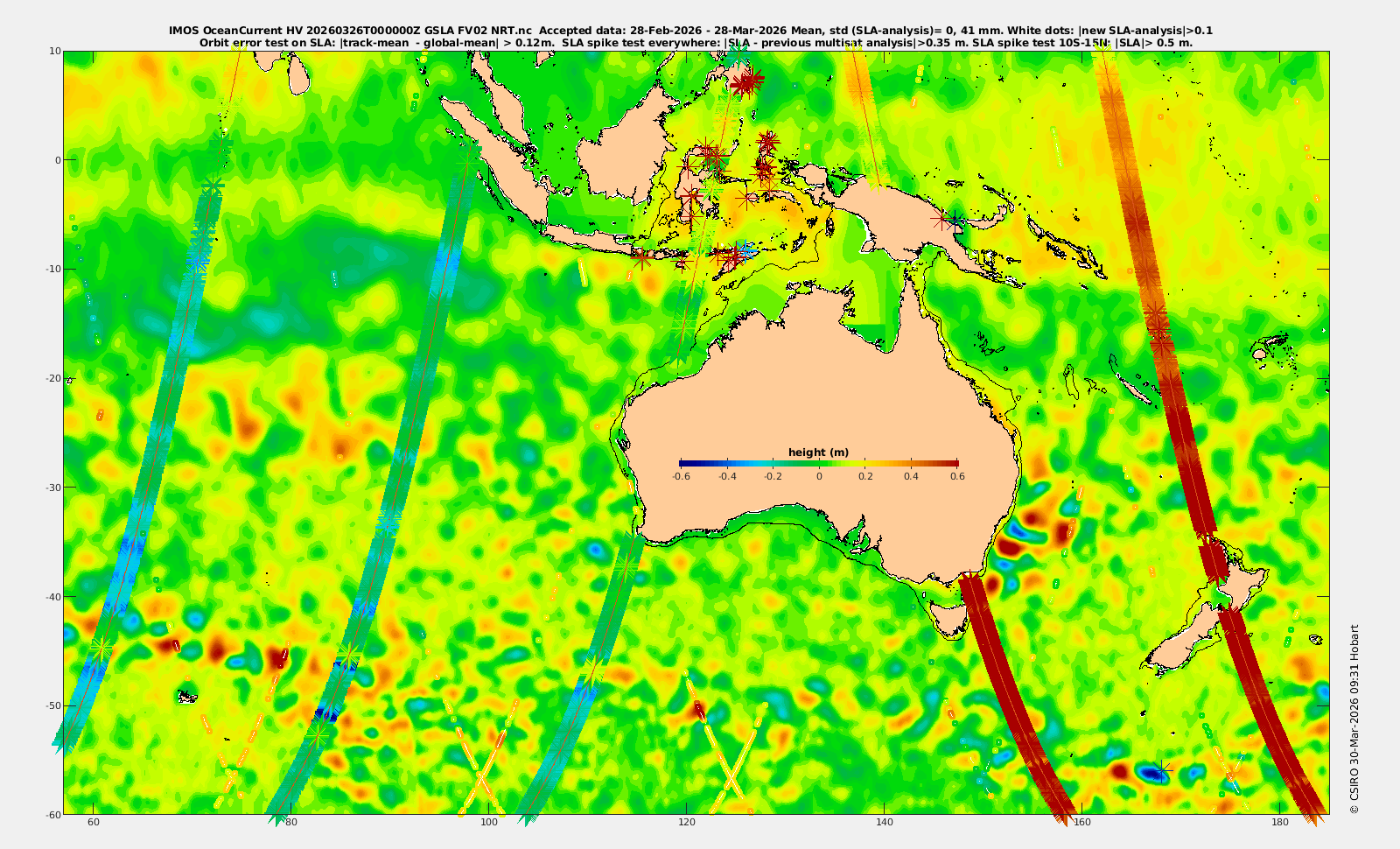The image size is (1400, 849).
Task: Click the Tasmania landmass
Action: tap(948, 619)
